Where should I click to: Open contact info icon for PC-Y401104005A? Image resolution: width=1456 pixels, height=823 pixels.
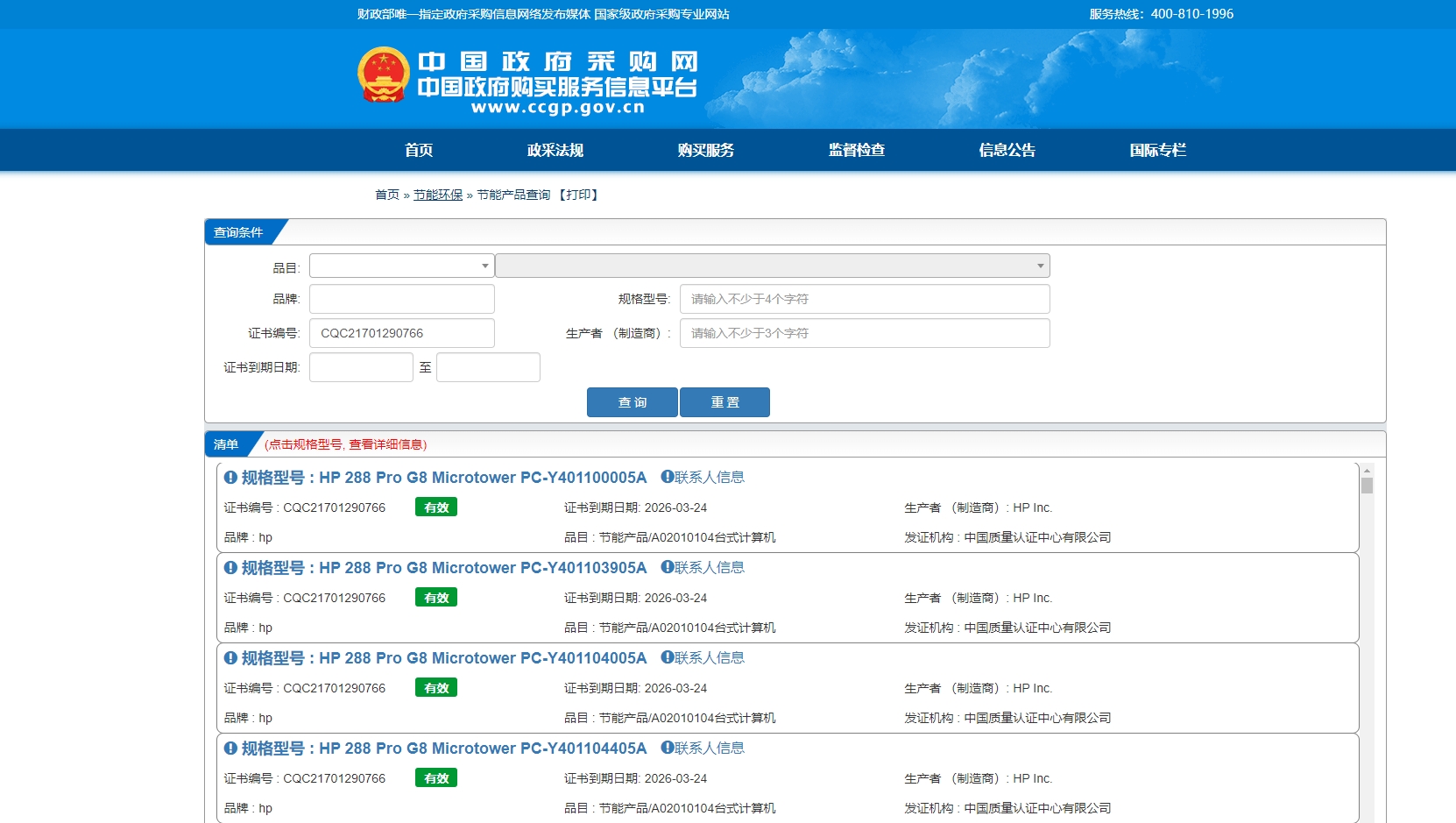point(667,657)
